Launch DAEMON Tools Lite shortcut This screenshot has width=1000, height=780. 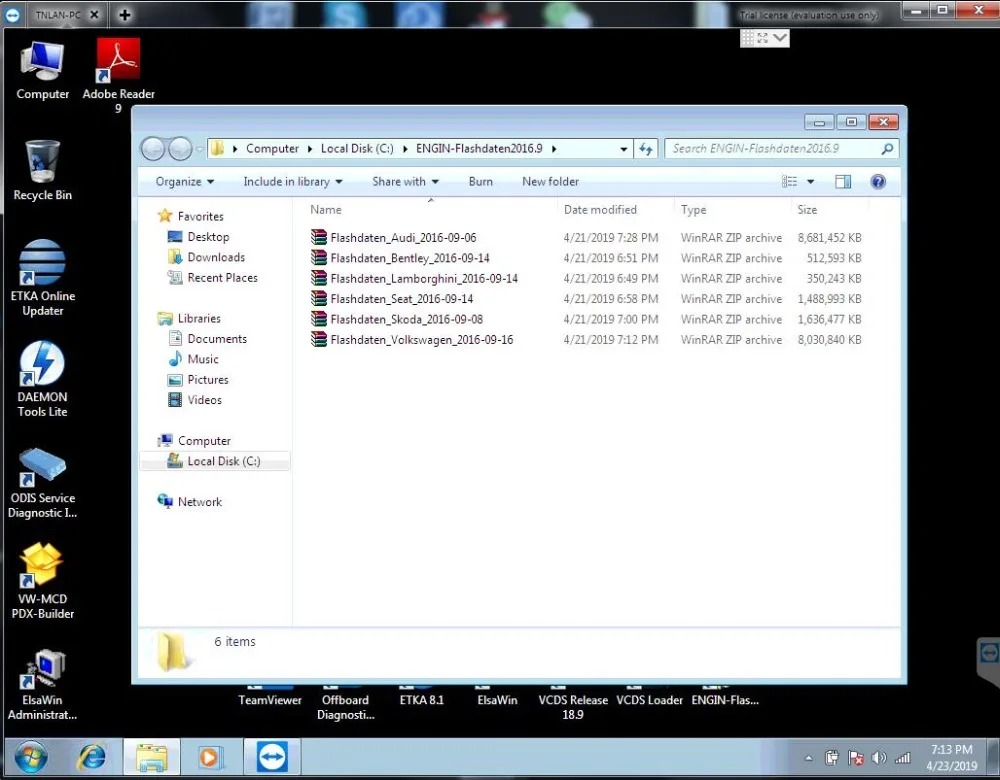coord(42,379)
